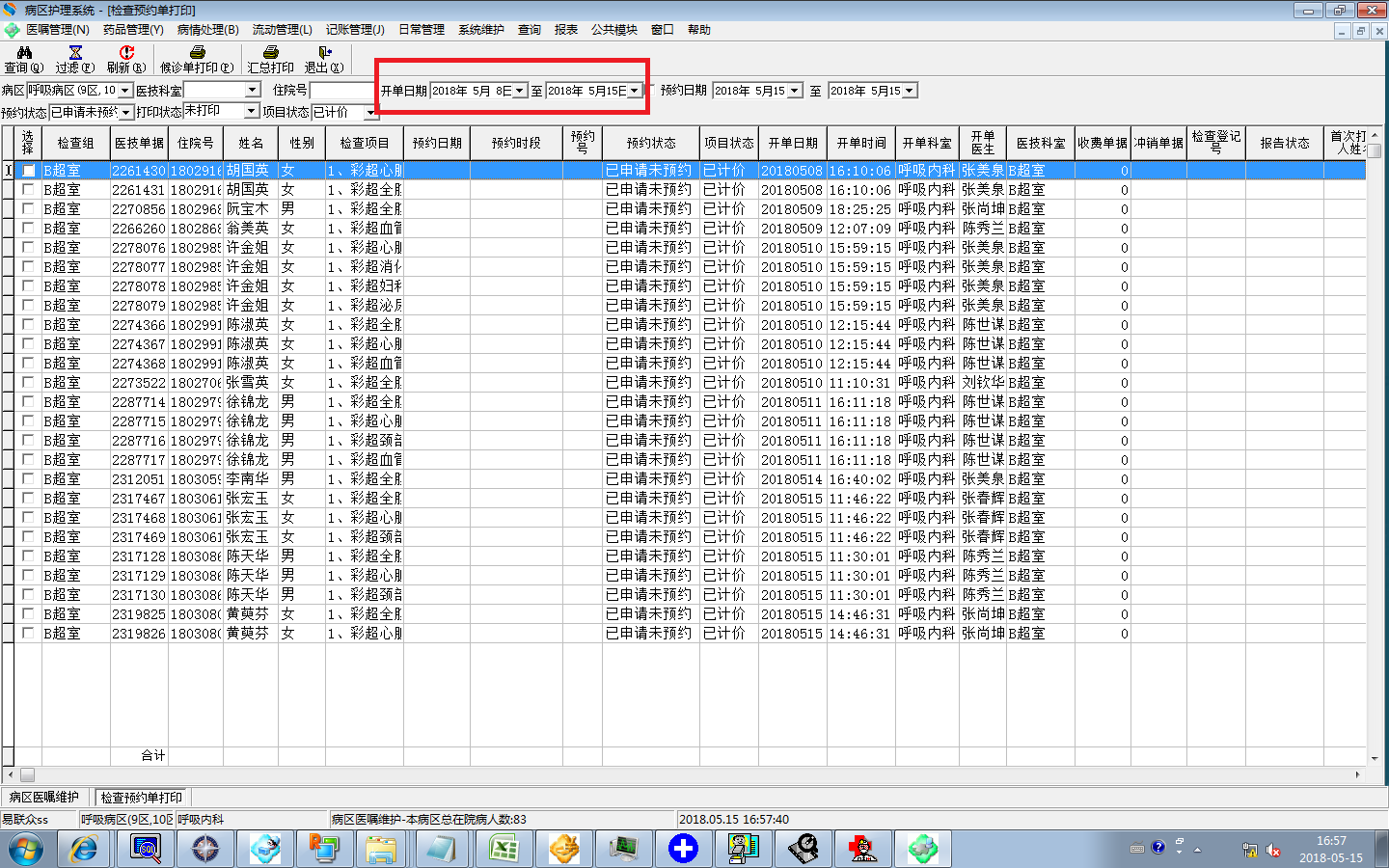Expand the 打印状态 dropdown
The width and height of the screenshot is (1389, 868).
[x=253, y=112]
